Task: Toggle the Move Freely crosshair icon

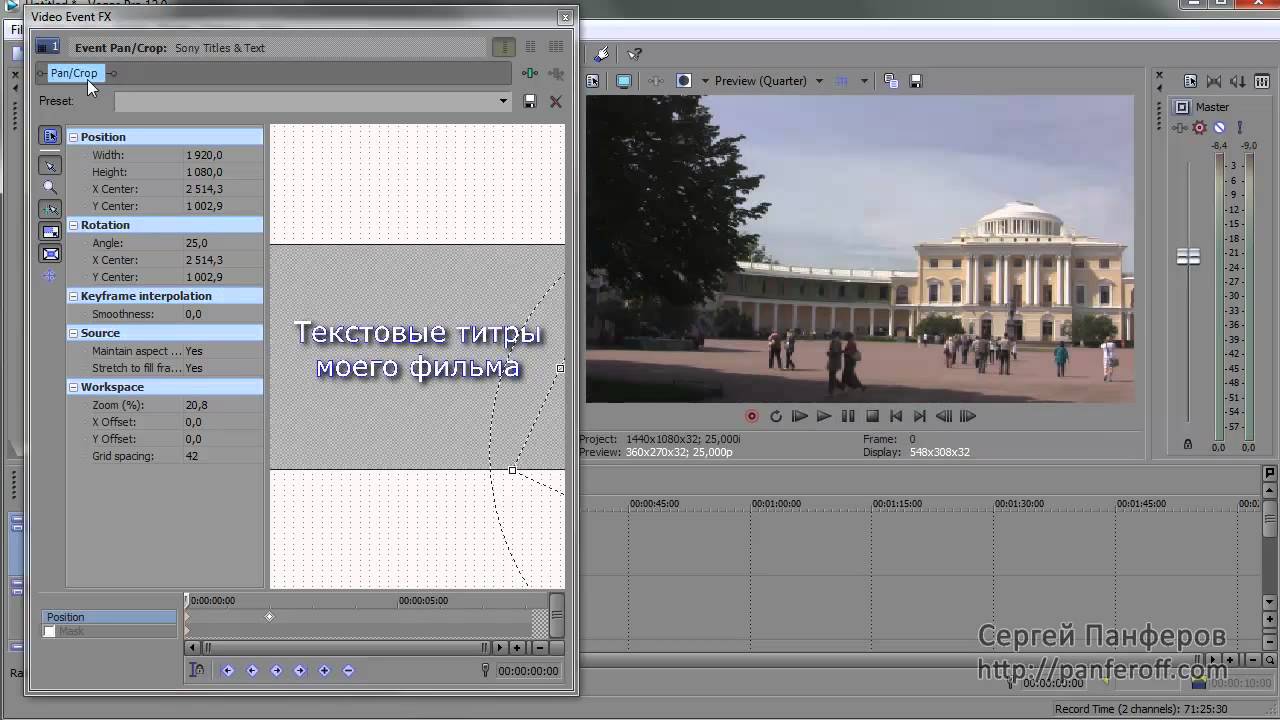Action: coord(50,275)
